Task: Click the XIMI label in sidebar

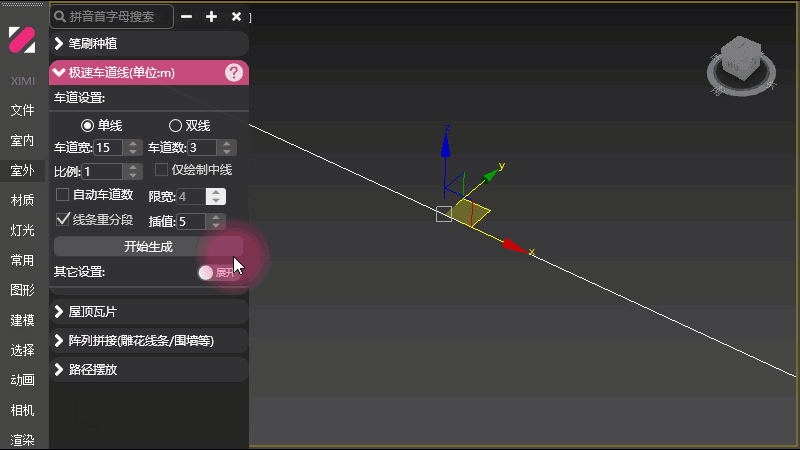Action: 22,81
